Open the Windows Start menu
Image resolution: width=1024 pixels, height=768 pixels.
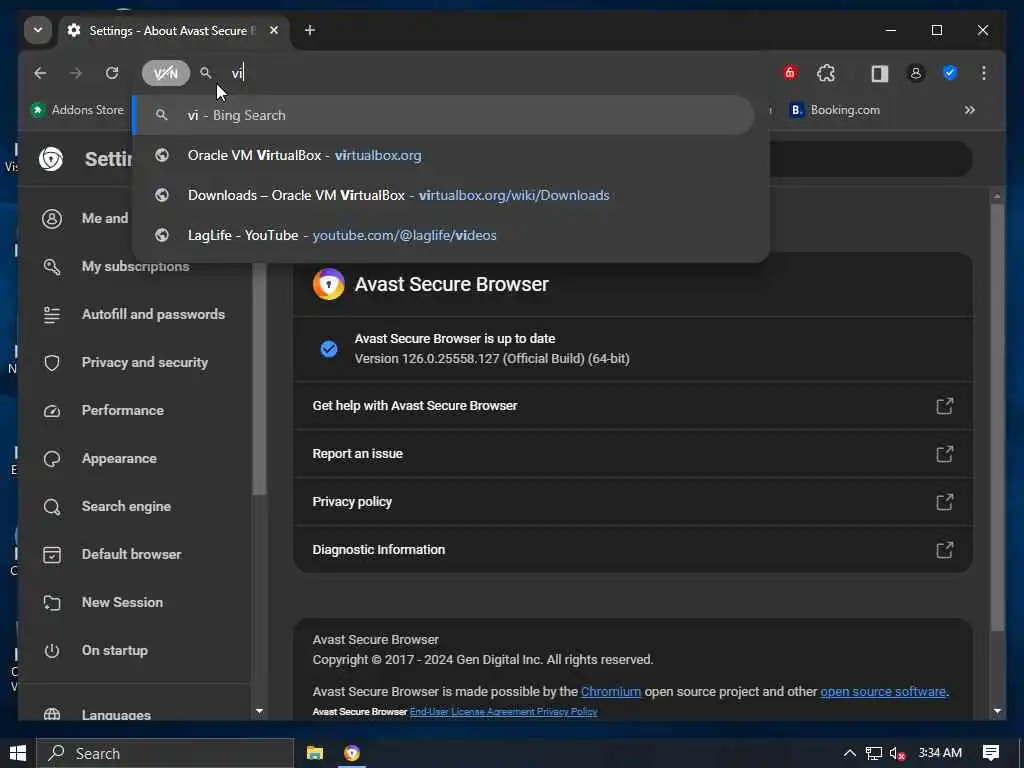pos(18,753)
